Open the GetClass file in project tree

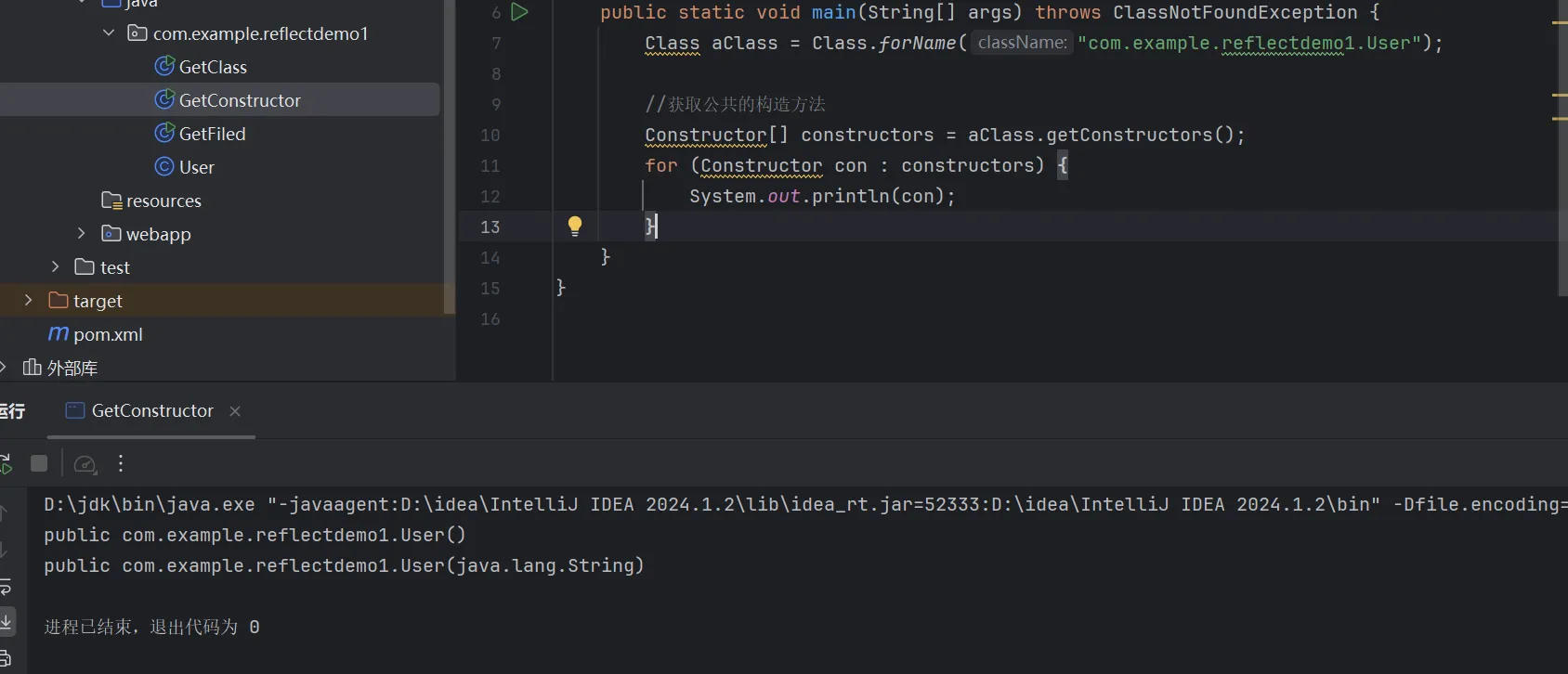tap(212, 67)
